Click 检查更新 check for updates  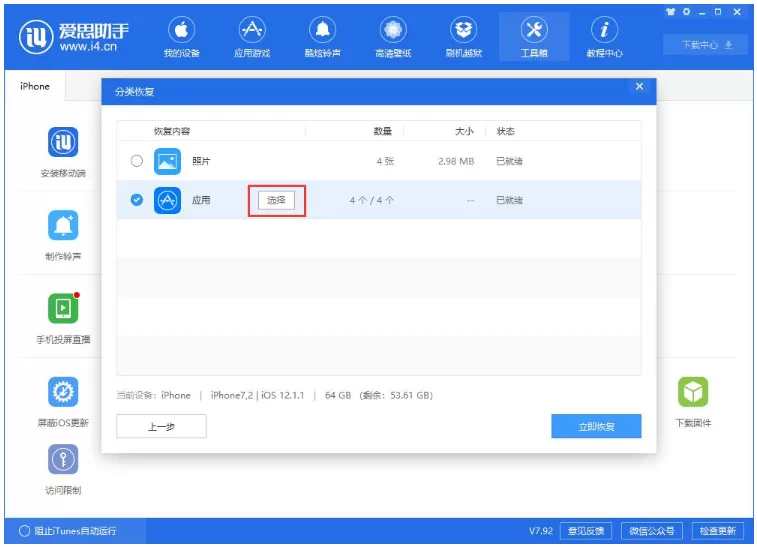(x=717, y=531)
